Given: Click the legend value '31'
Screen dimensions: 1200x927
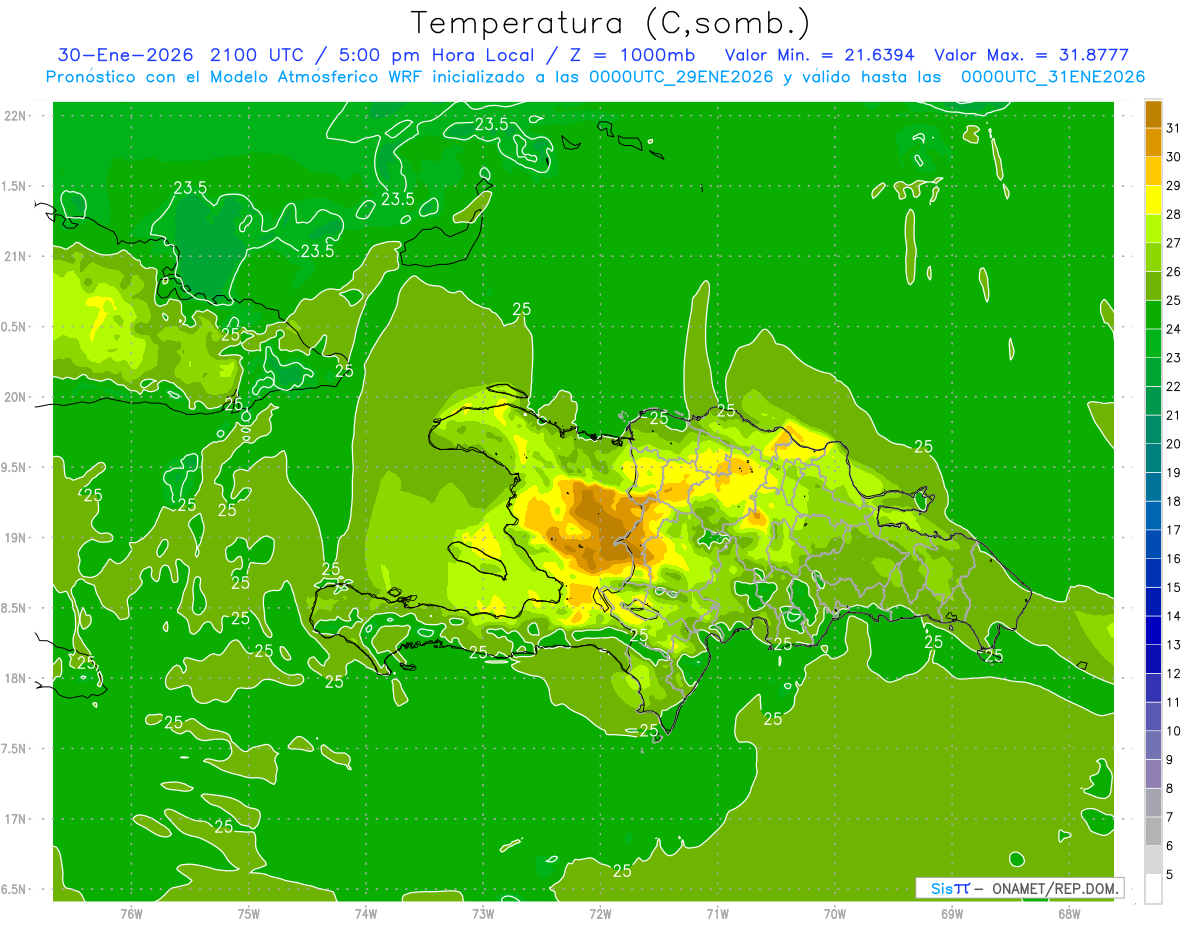Looking at the screenshot, I should point(1173,128).
